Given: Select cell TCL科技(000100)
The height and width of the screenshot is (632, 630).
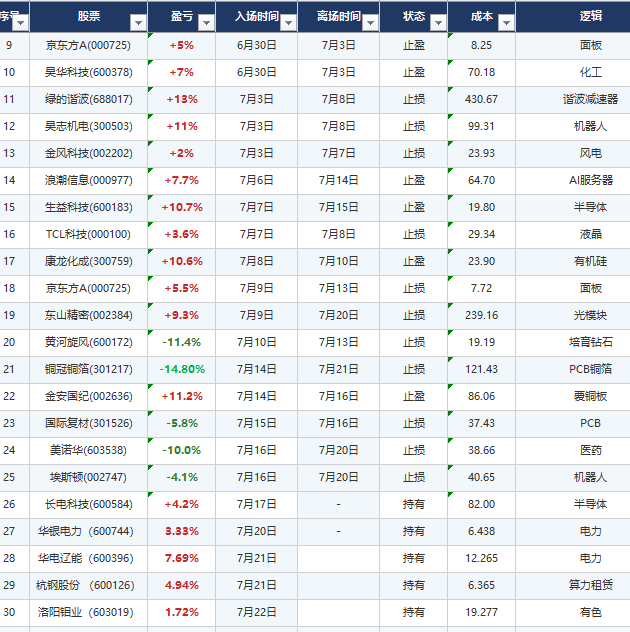Looking at the screenshot, I should [x=88, y=234].
